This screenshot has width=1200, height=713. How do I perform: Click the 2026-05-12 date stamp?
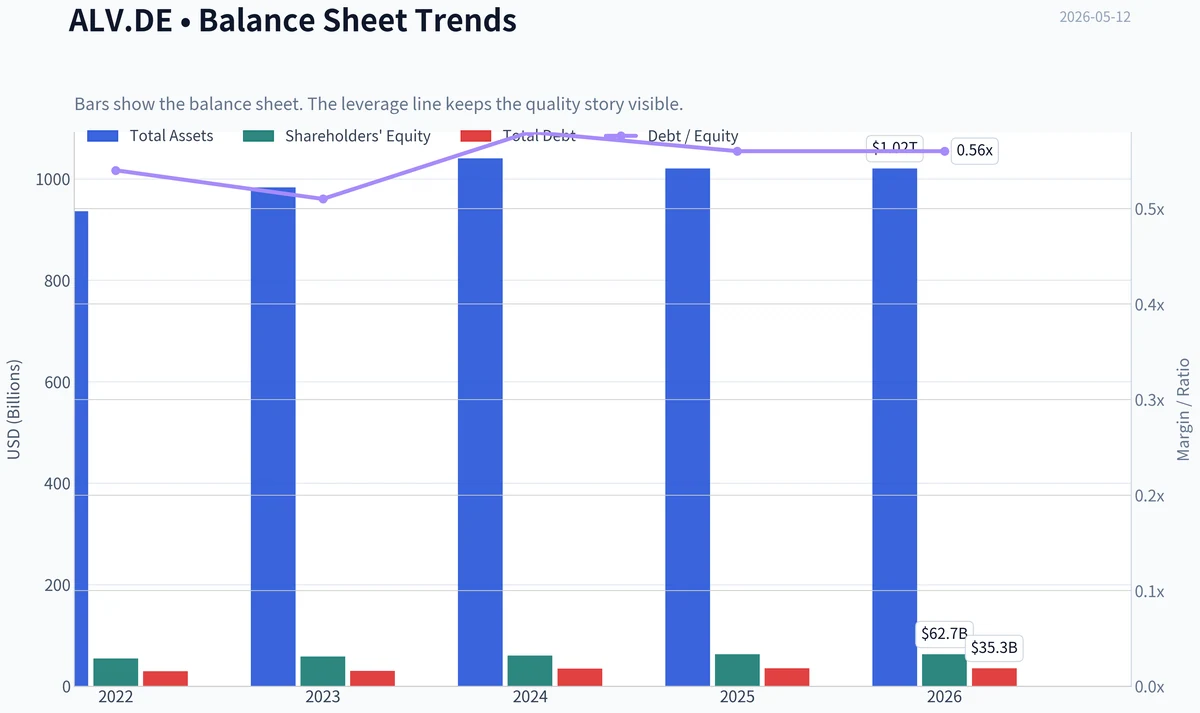[x=1095, y=17]
